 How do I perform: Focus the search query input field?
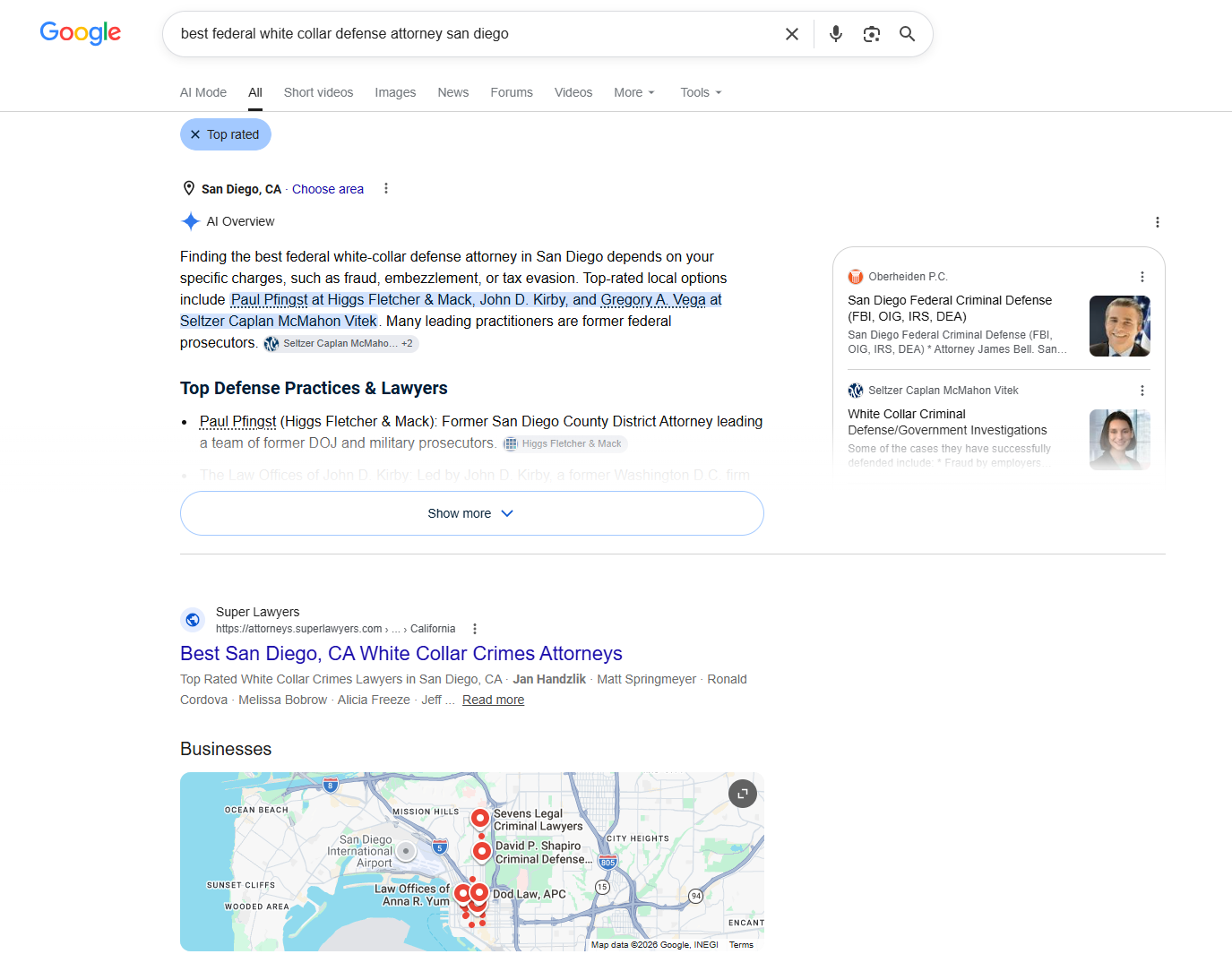point(475,34)
